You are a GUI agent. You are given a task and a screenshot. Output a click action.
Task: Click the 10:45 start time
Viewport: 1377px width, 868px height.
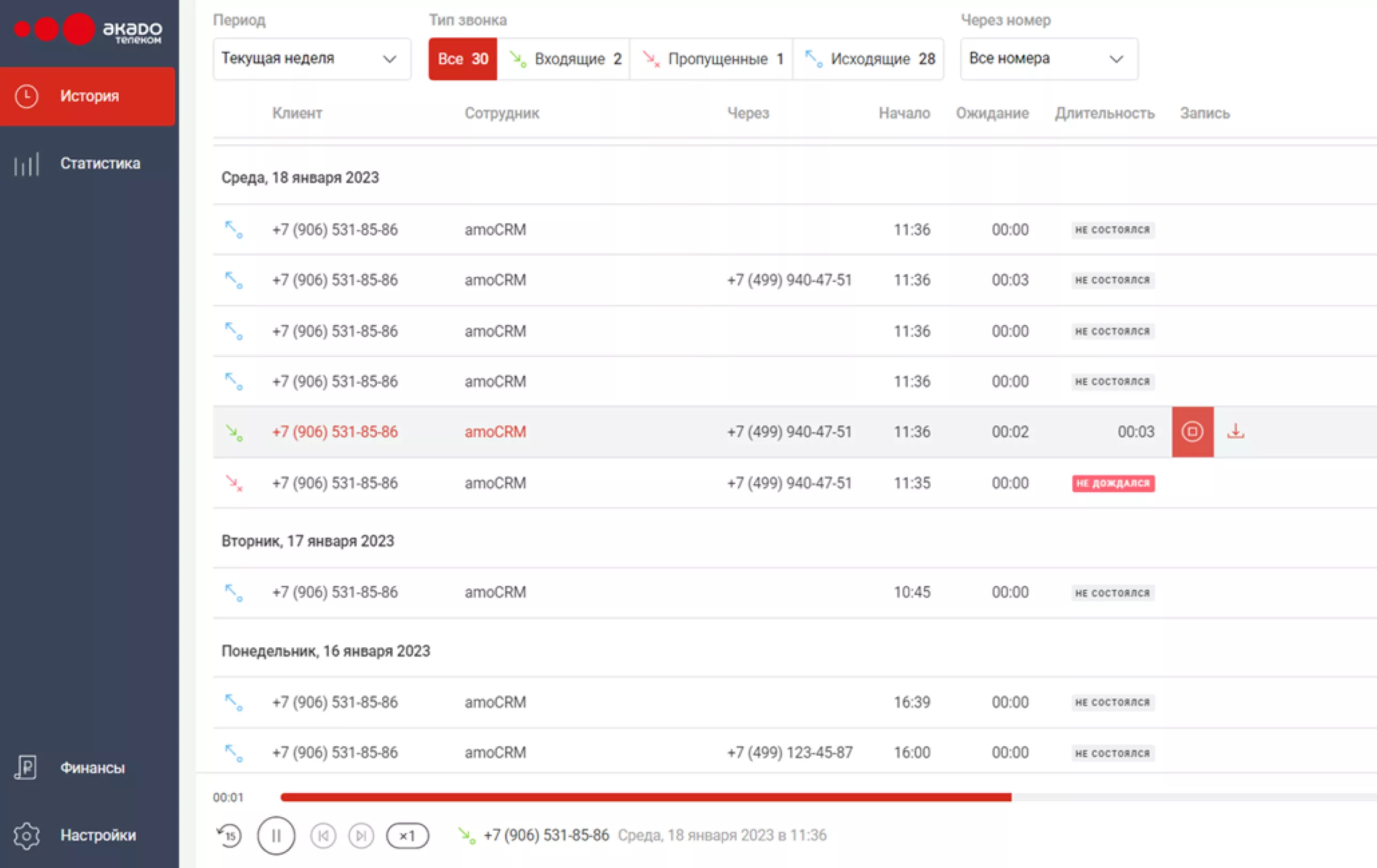[912, 592]
